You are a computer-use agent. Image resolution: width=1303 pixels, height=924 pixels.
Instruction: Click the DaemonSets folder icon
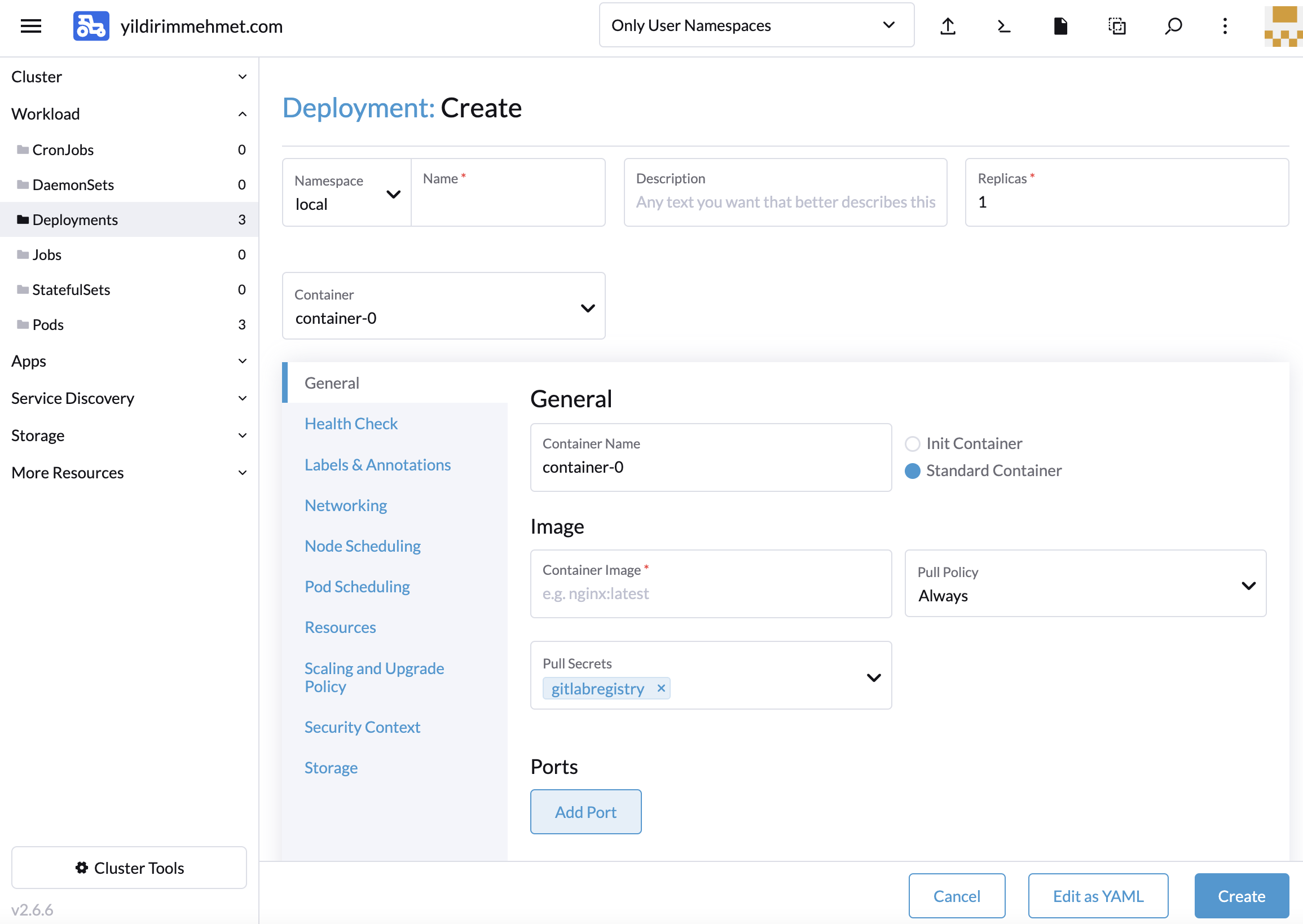[23, 184]
